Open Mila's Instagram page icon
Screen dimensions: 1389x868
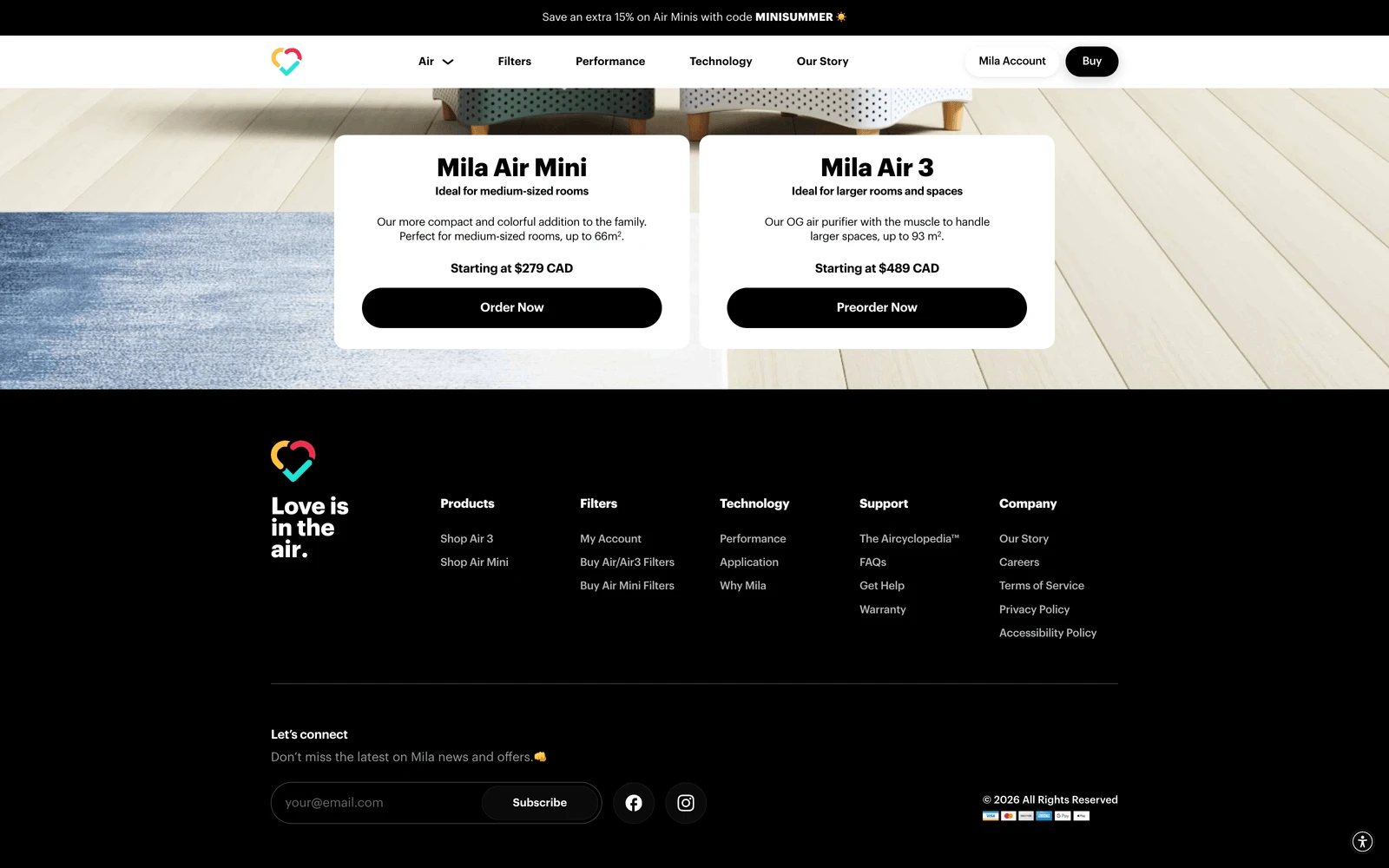pyautogui.click(x=686, y=803)
